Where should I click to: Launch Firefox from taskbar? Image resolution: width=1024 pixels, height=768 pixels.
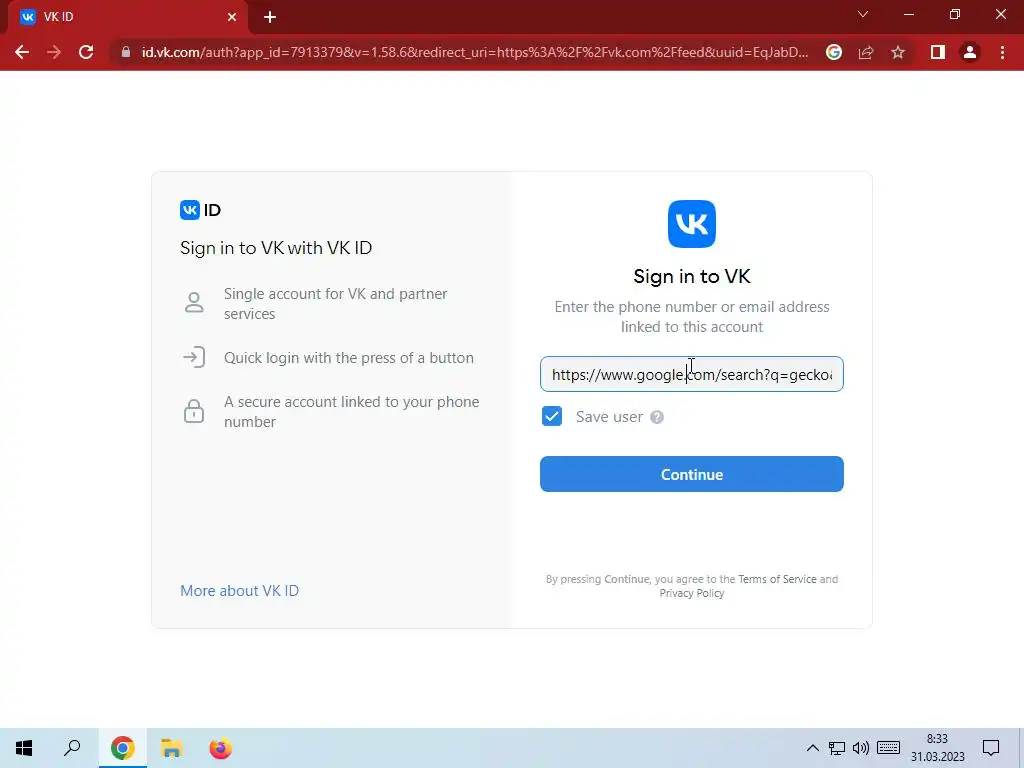[220, 748]
